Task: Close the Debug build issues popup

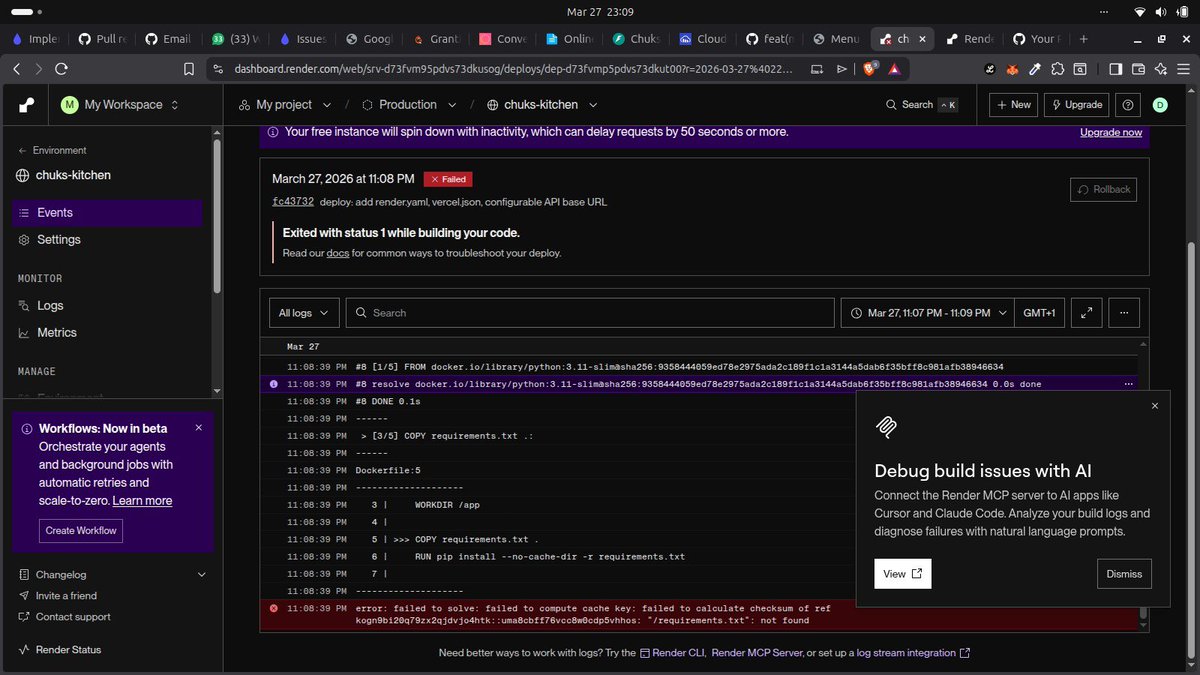Action: coord(1155,406)
